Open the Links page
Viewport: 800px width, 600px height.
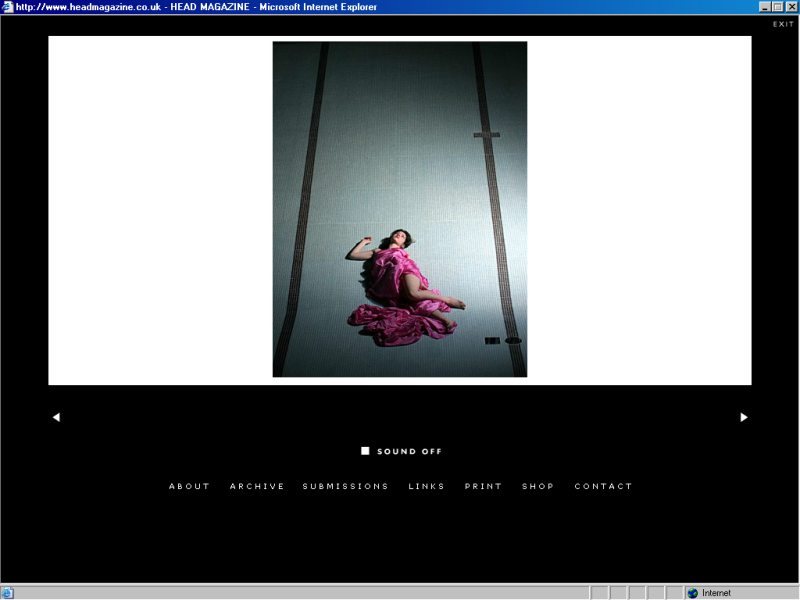click(x=426, y=486)
